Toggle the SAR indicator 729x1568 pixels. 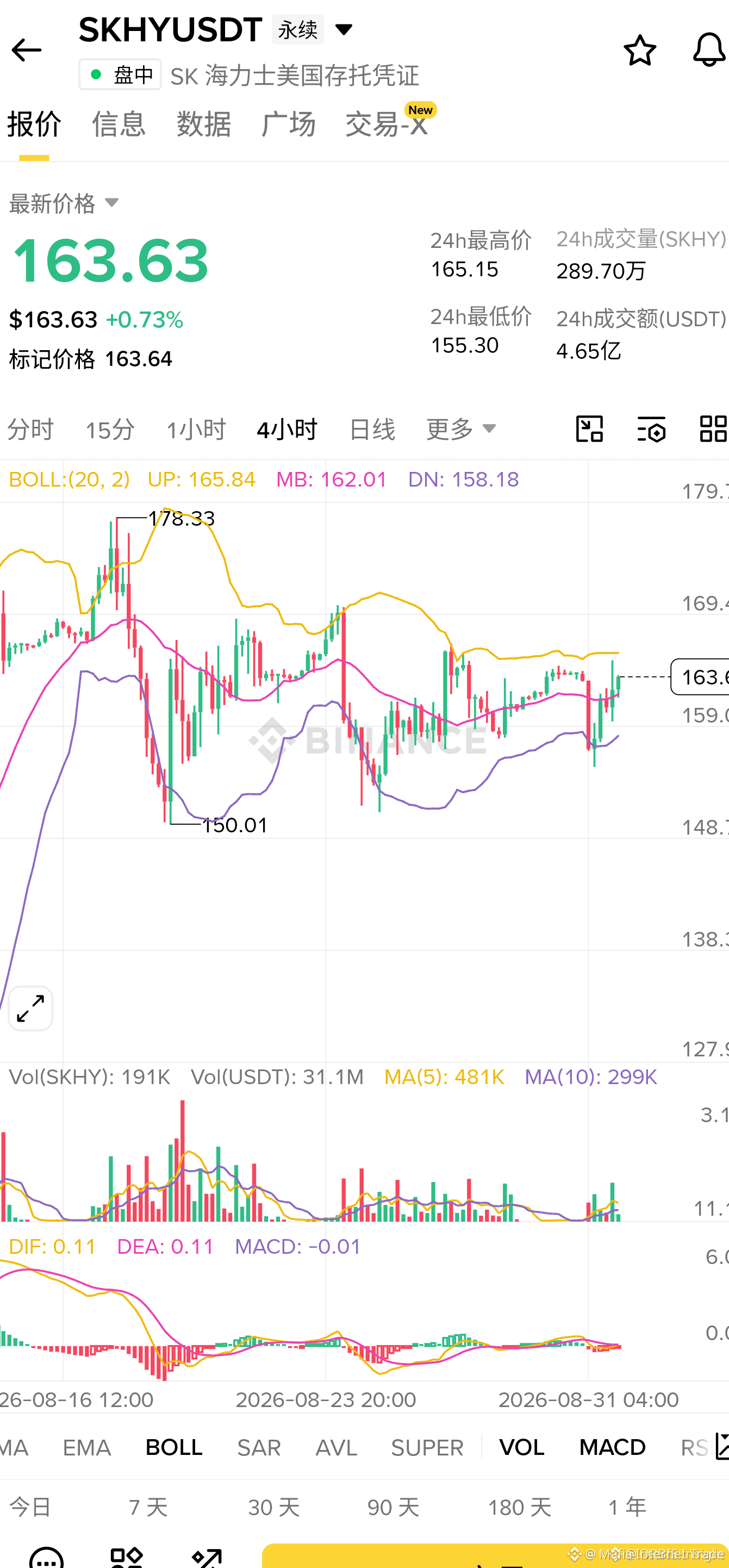(259, 1447)
